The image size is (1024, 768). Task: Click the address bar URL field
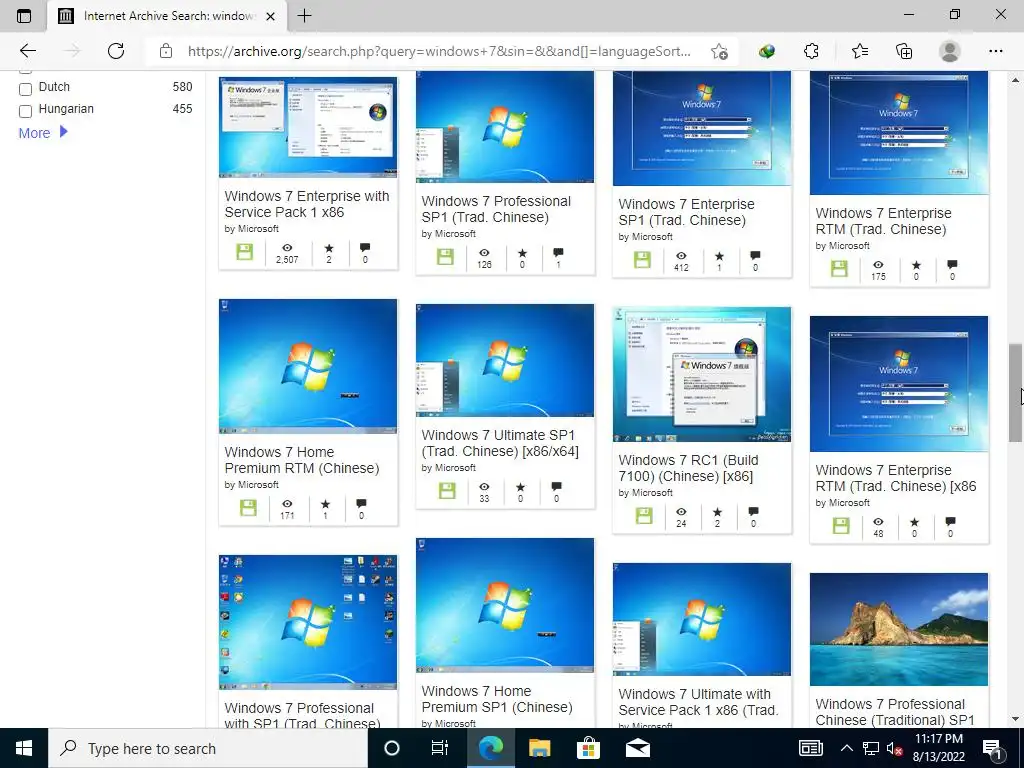point(439,51)
